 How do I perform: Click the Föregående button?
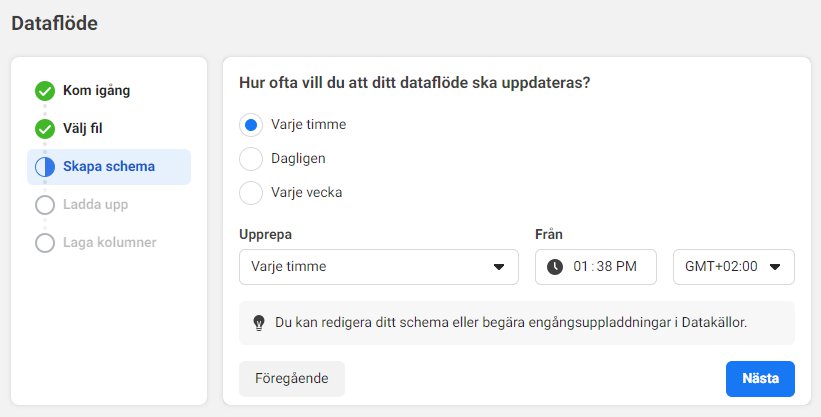click(x=292, y=378)
